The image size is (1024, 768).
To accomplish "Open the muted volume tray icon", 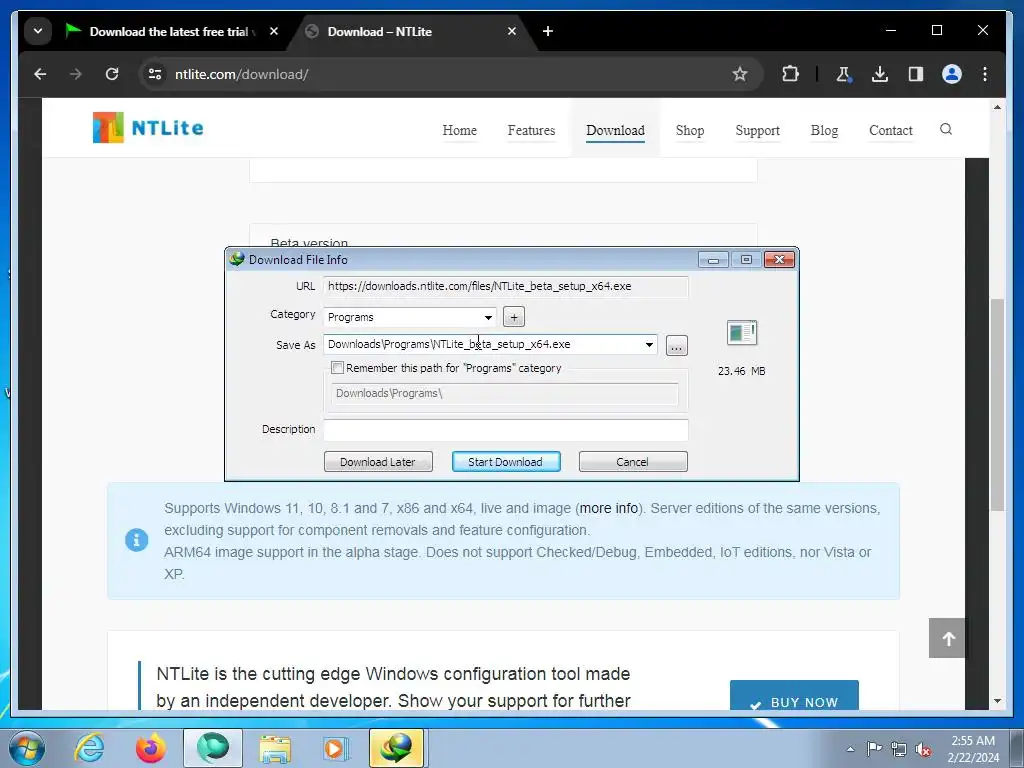I will tap(923, 749).
